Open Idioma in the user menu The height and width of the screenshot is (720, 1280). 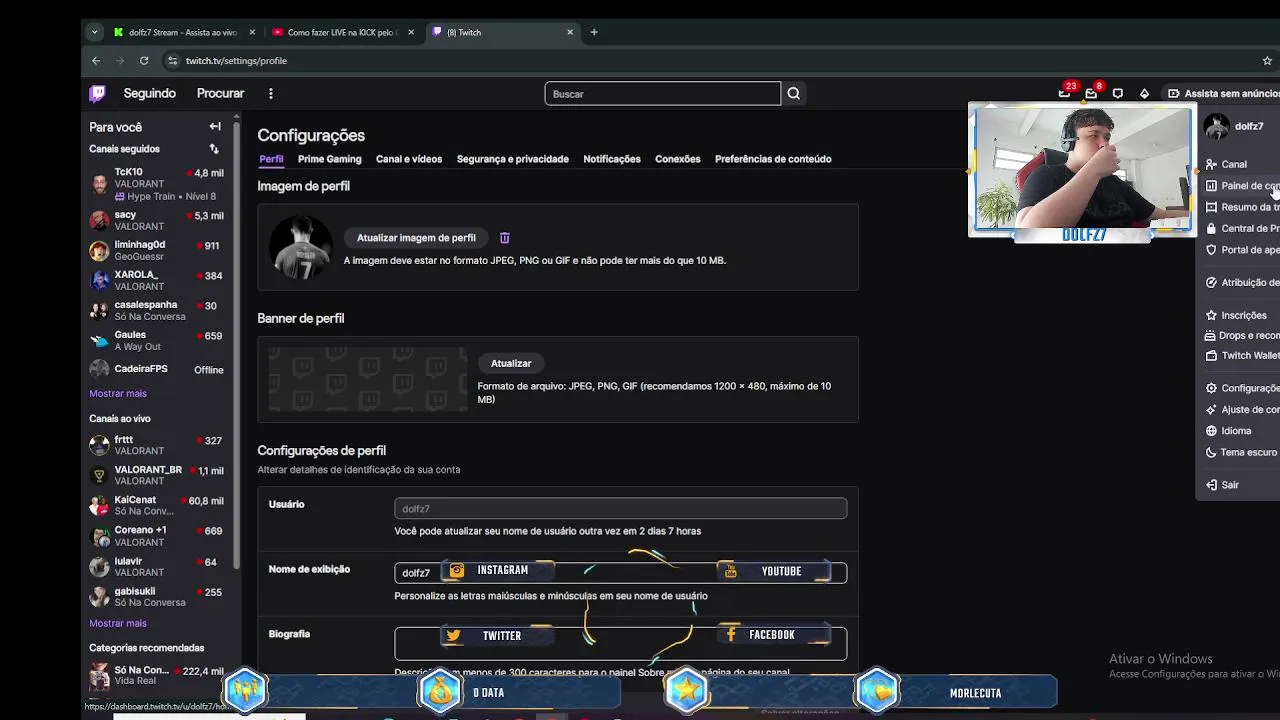(x=1240, y=431)
